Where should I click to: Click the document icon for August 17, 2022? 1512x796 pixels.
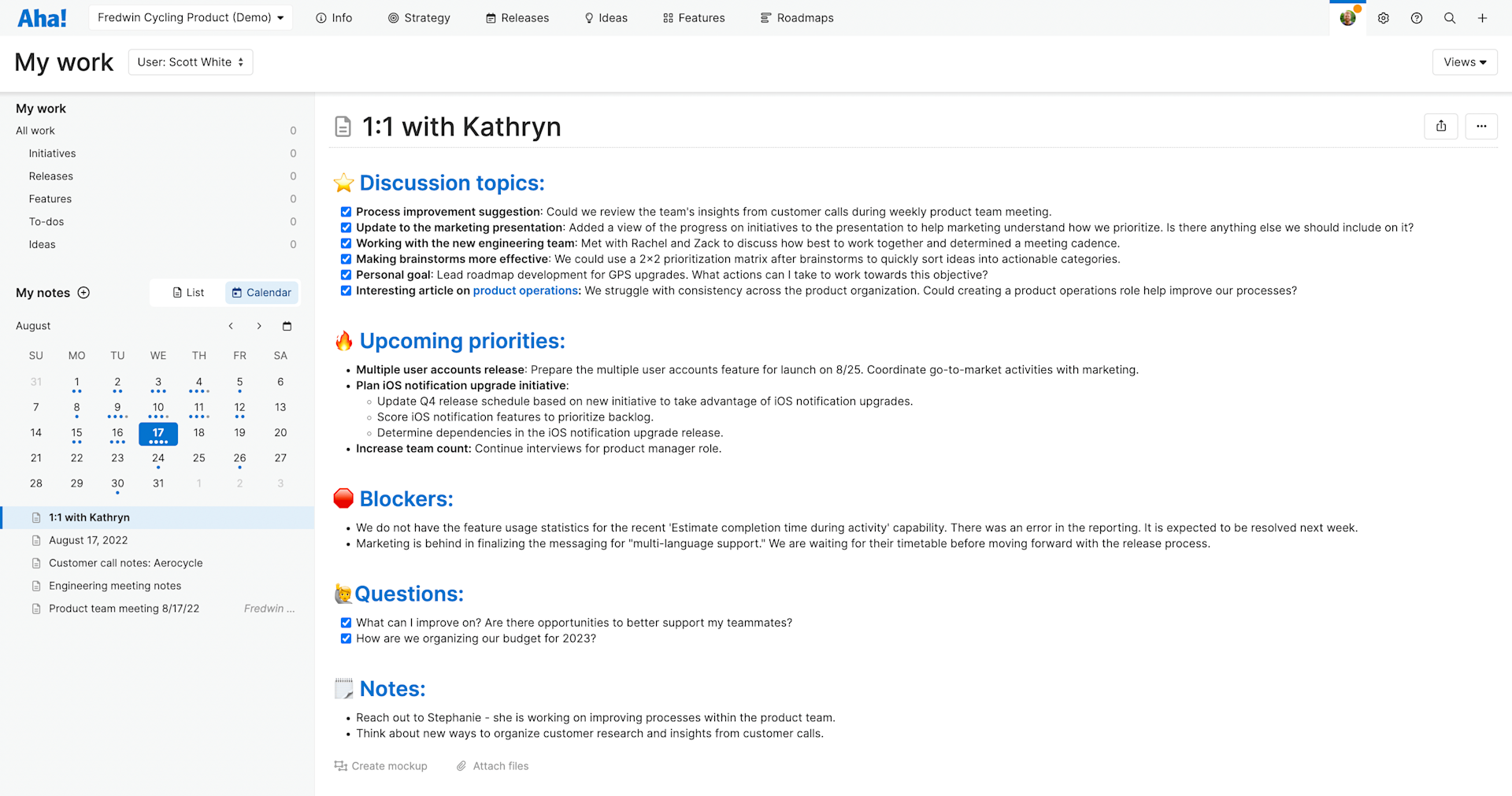(36, 540)
